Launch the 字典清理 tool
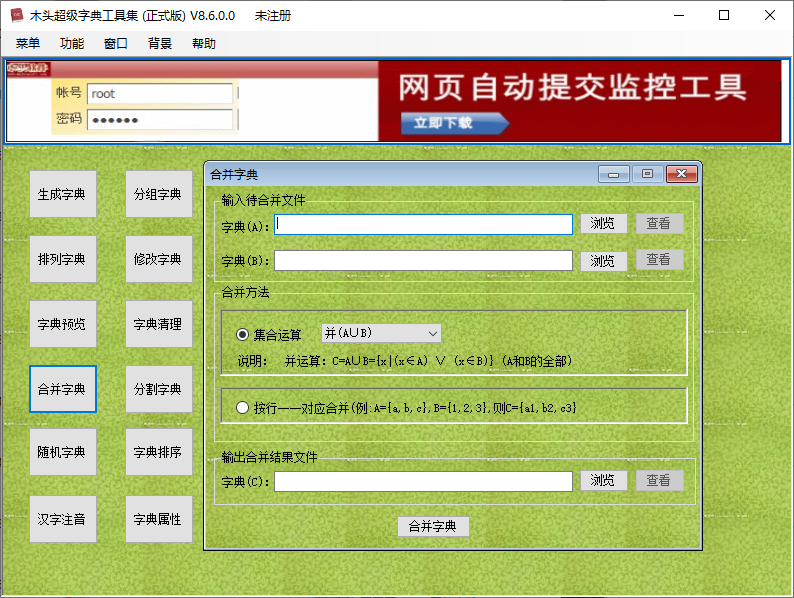794x598 pixels. point(158,324)
